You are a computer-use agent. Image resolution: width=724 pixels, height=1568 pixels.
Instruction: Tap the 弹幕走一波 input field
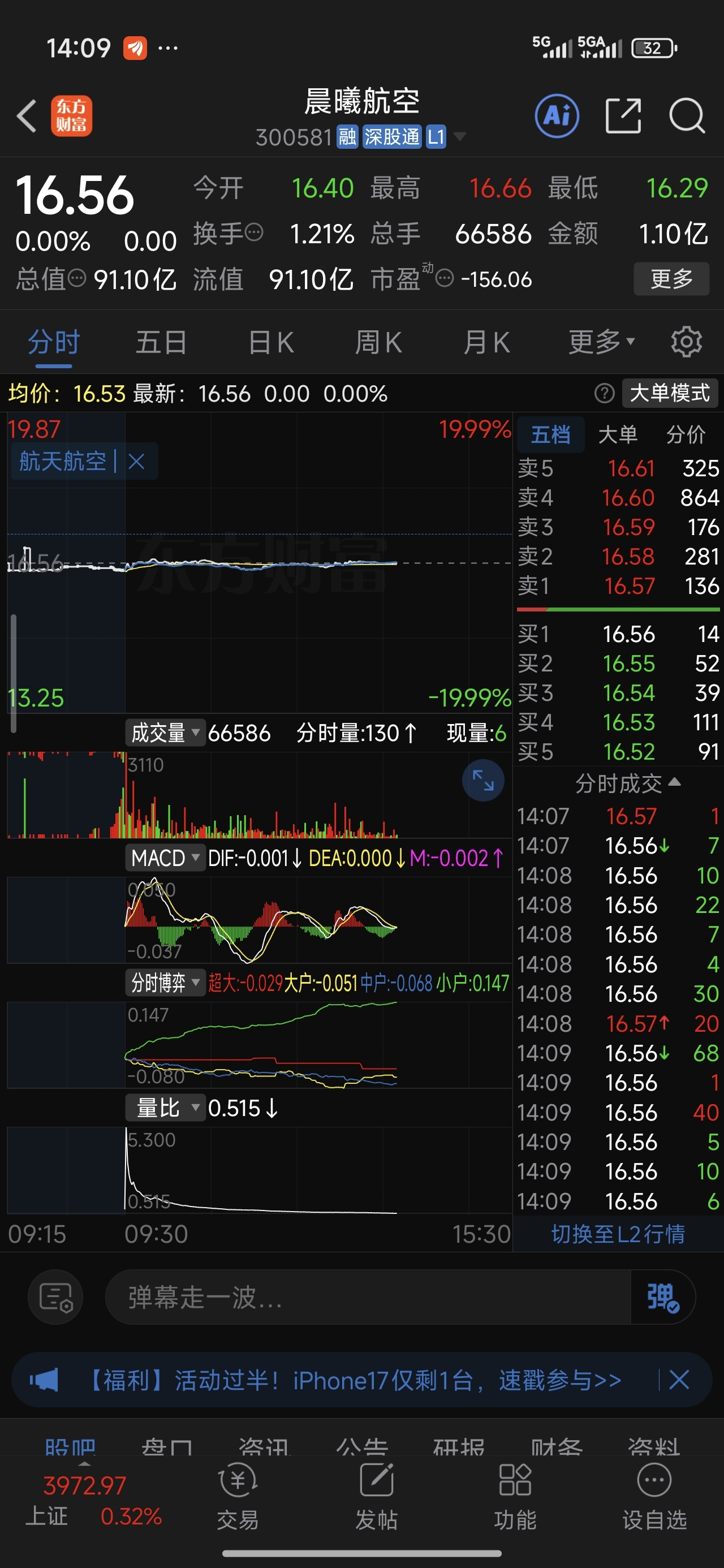368,1296
